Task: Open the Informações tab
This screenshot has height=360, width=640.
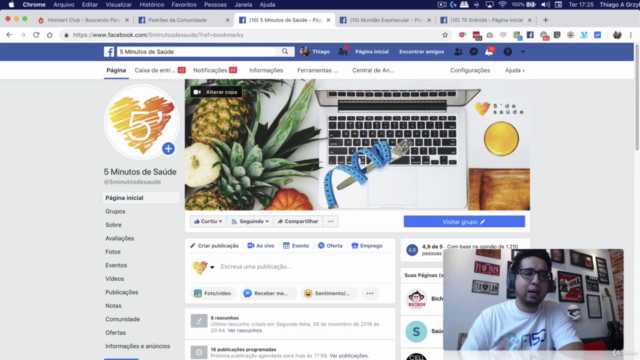Action: coord(266,70)
